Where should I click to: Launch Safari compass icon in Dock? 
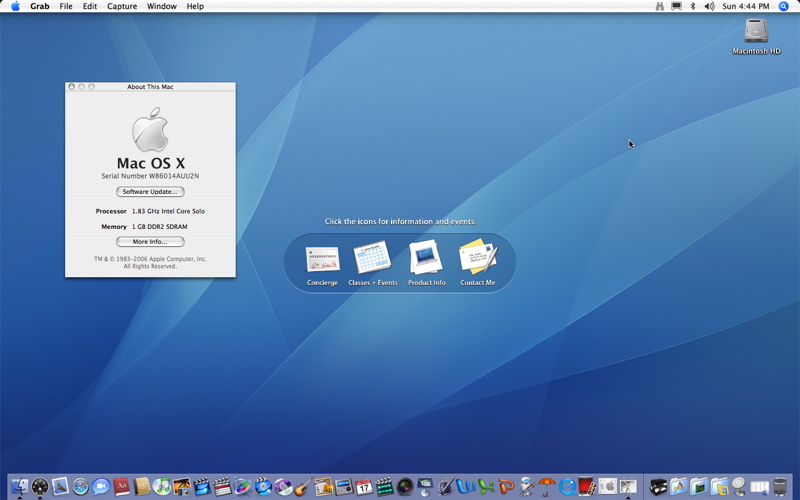tap(81, 486)
